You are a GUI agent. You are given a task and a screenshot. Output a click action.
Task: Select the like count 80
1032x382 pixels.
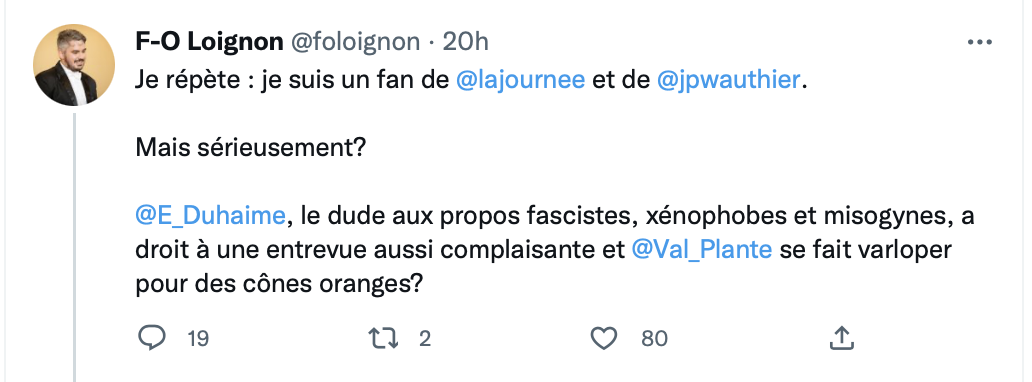coord(654,339)
